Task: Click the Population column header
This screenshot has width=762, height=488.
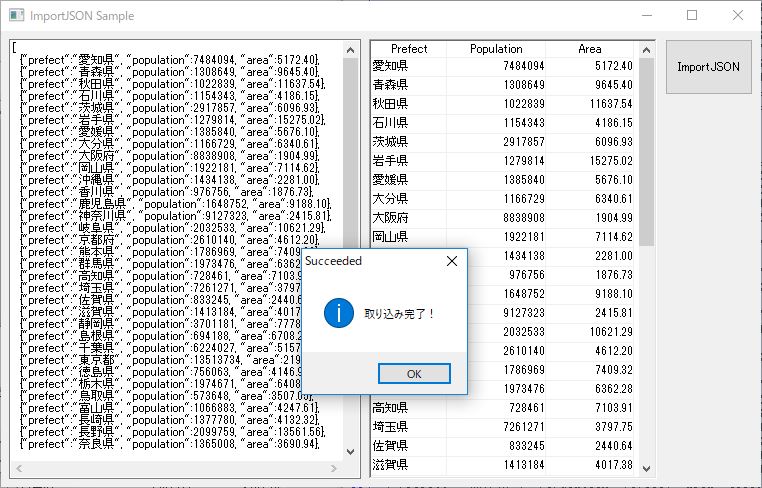Action: [496, 49]
